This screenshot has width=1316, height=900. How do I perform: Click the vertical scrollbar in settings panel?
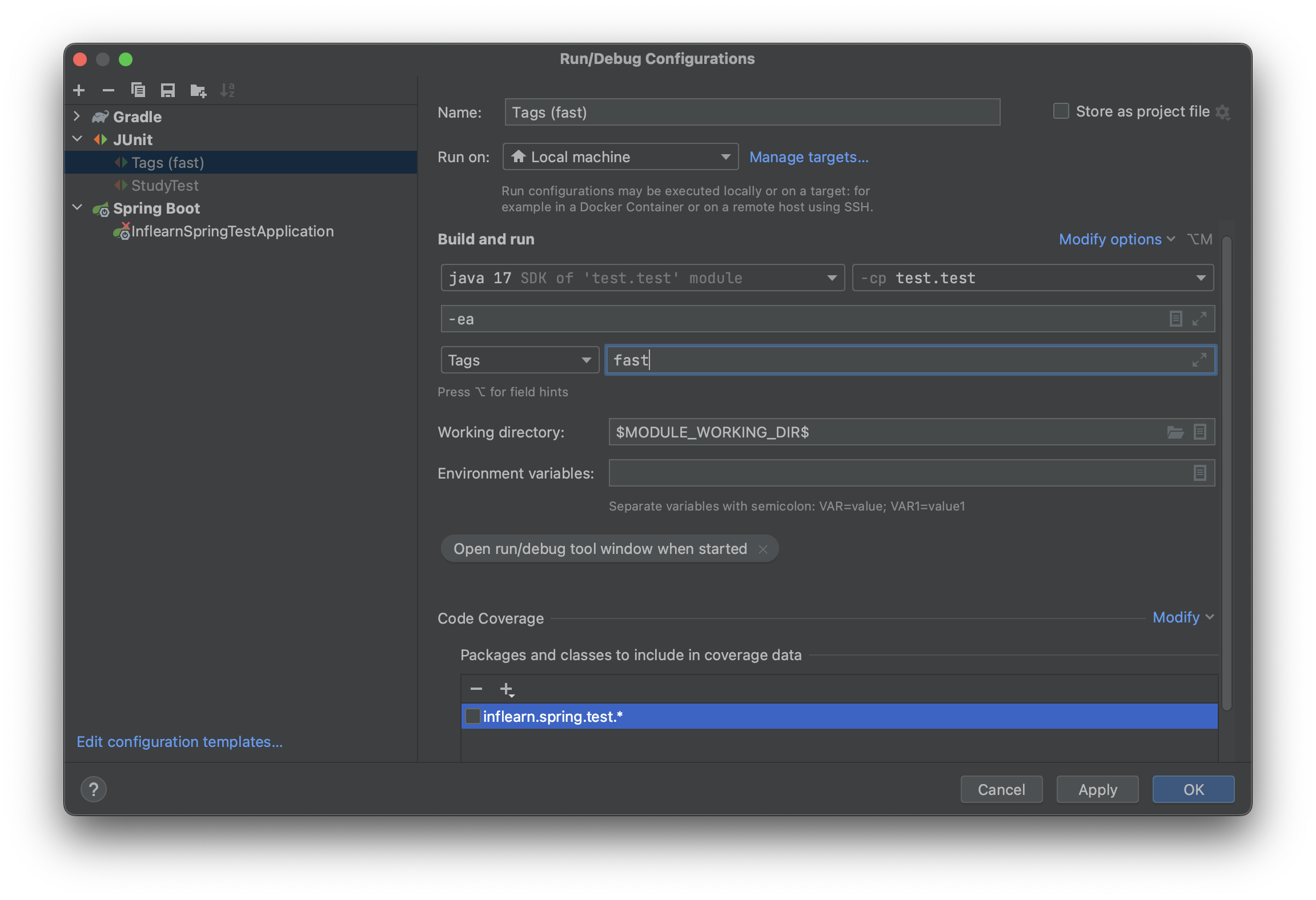pyautogui.click(x=1226, y=474)
